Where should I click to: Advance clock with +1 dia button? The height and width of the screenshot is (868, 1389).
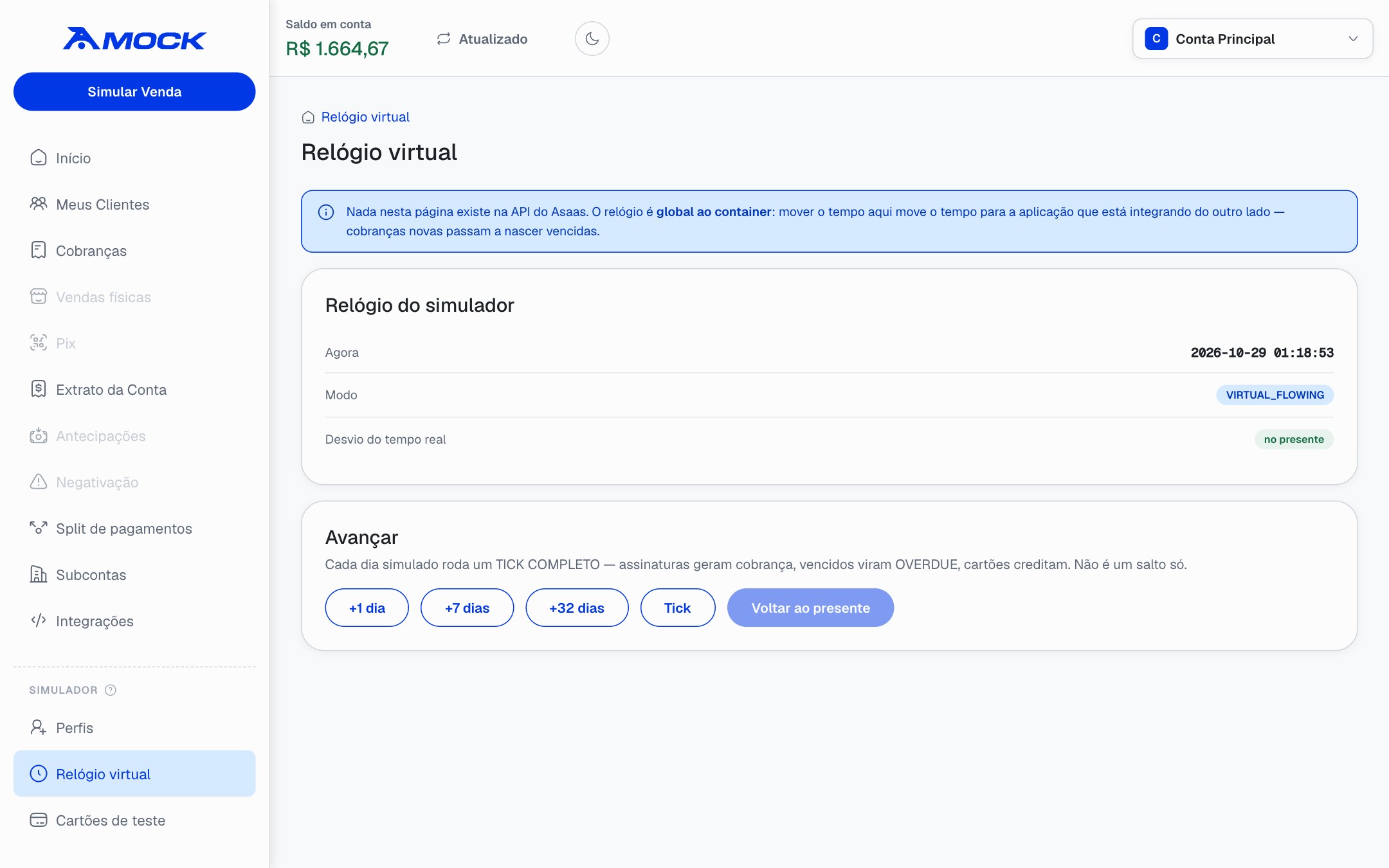[367, 608]
